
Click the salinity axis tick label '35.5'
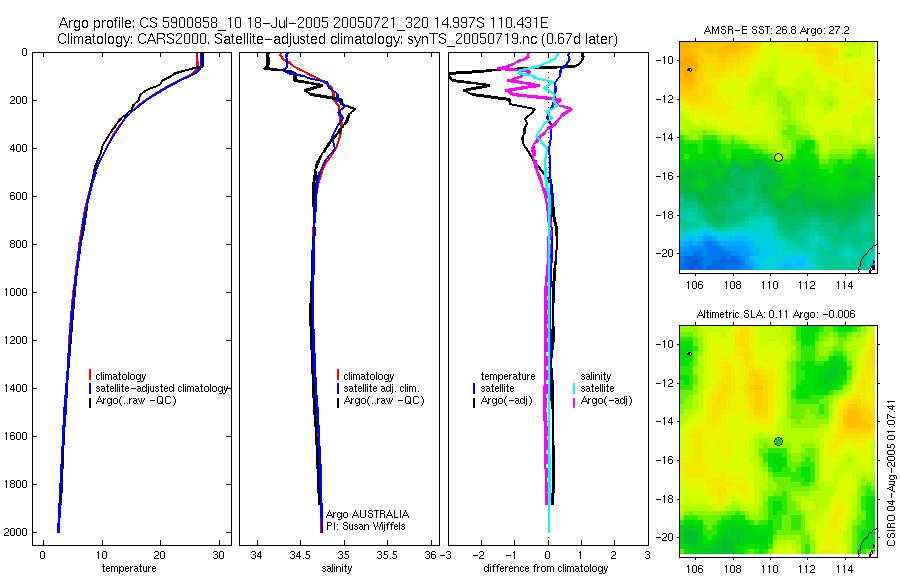tap(387, 555)
